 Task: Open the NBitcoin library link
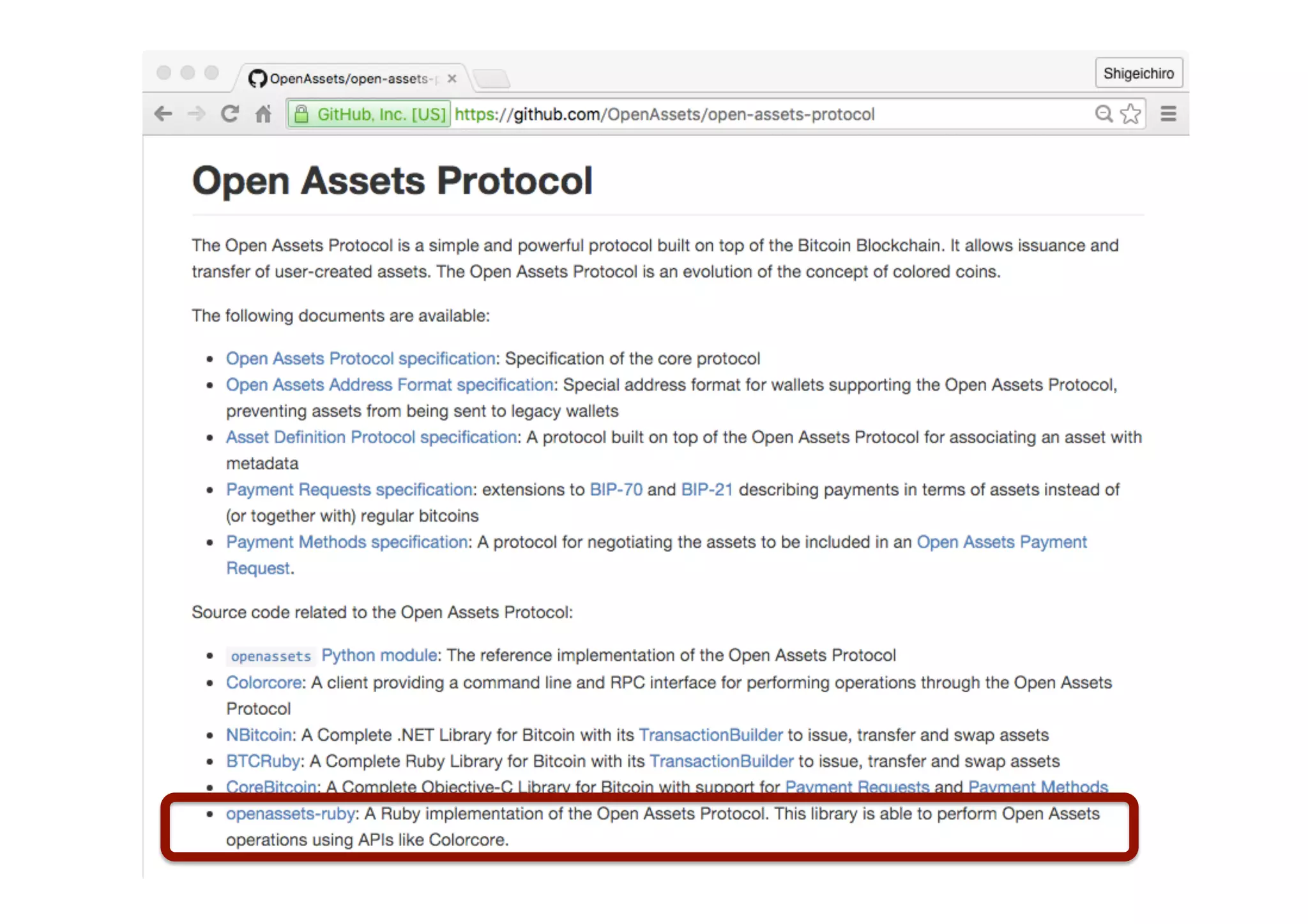coord(259,734)
